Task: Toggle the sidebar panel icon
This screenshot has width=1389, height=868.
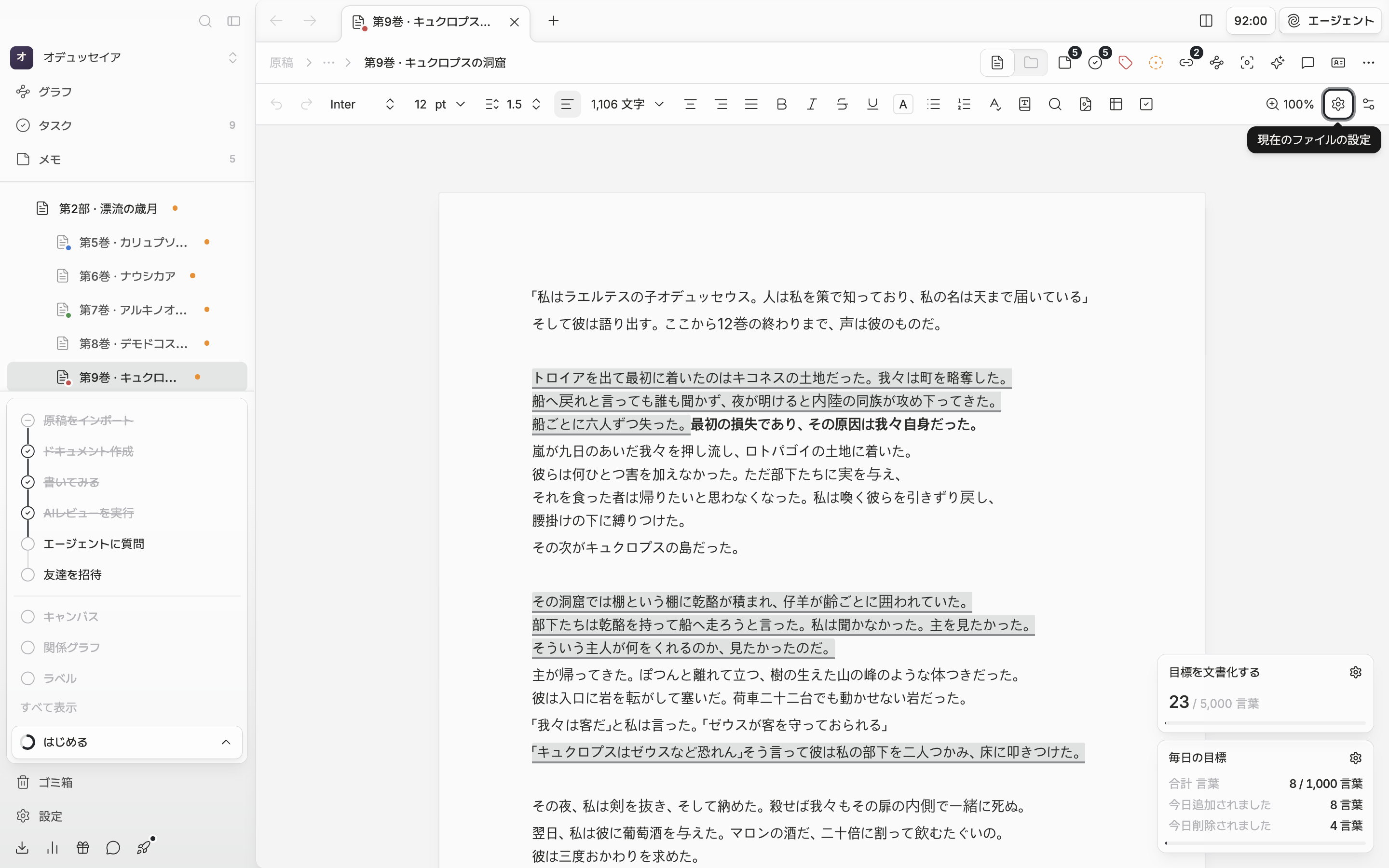Action: tap(233, 21)
